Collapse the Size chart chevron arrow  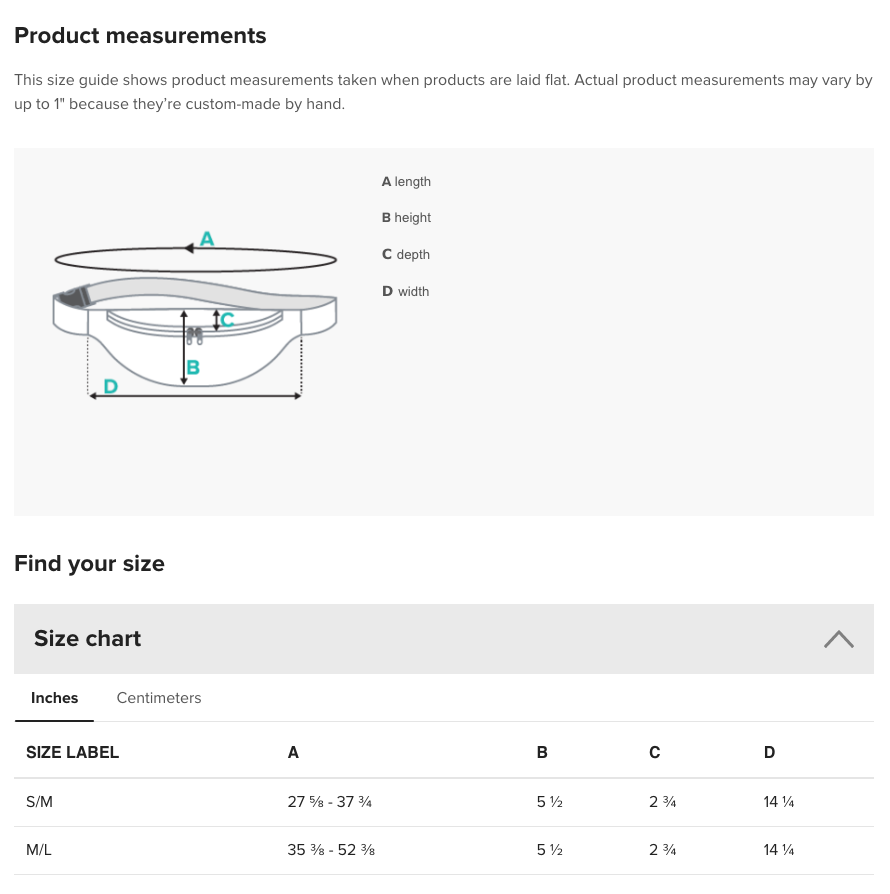coord(838,639)
